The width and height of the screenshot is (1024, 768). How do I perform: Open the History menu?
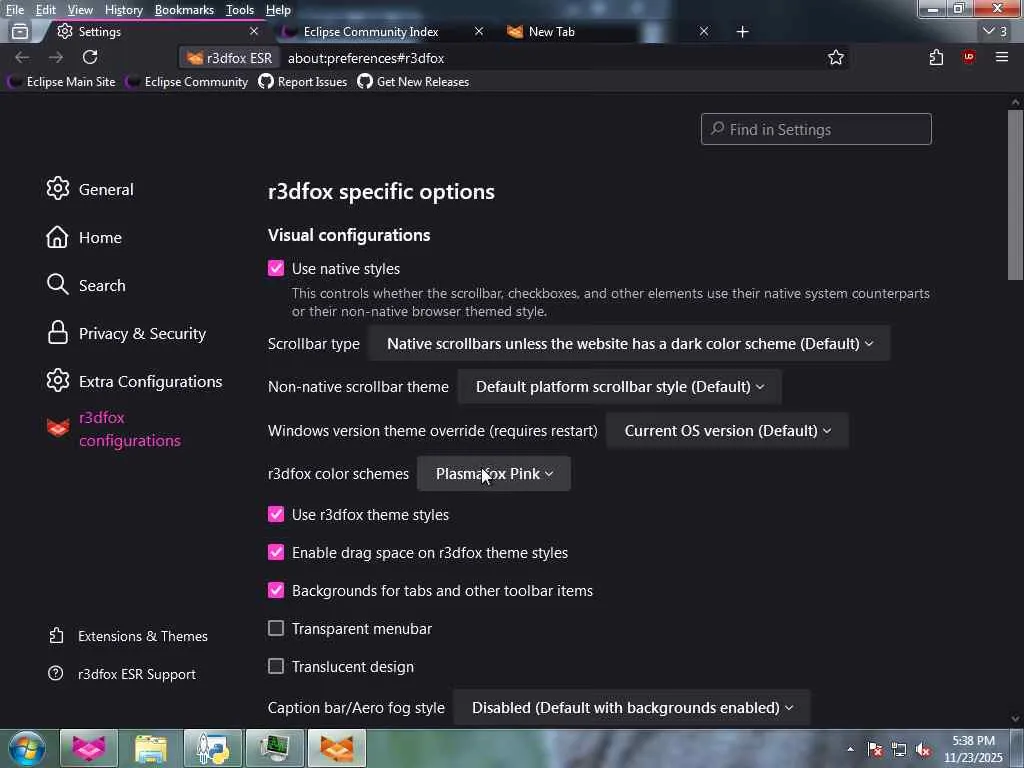[x=123, y=10]
